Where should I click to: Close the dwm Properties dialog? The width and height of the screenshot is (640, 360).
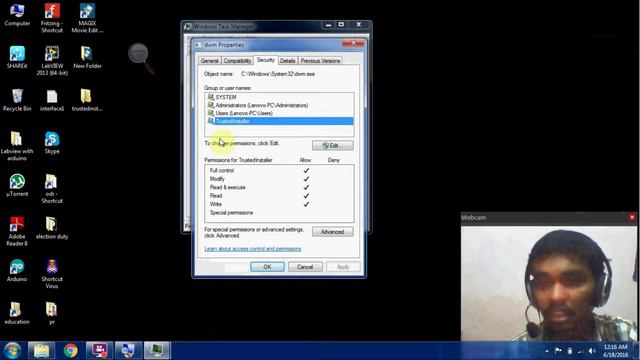coord(353,43)
